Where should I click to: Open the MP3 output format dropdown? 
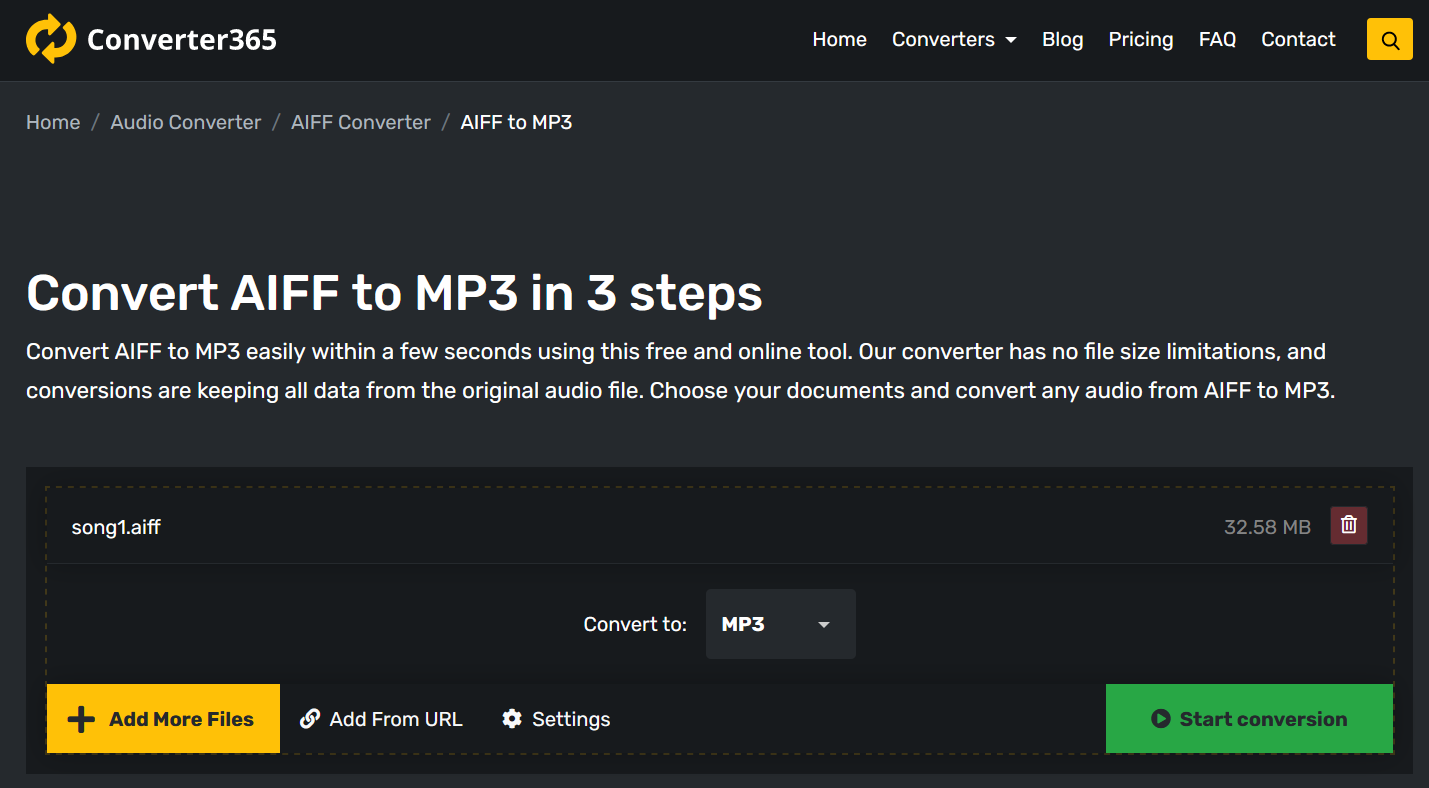click(780, 624)
